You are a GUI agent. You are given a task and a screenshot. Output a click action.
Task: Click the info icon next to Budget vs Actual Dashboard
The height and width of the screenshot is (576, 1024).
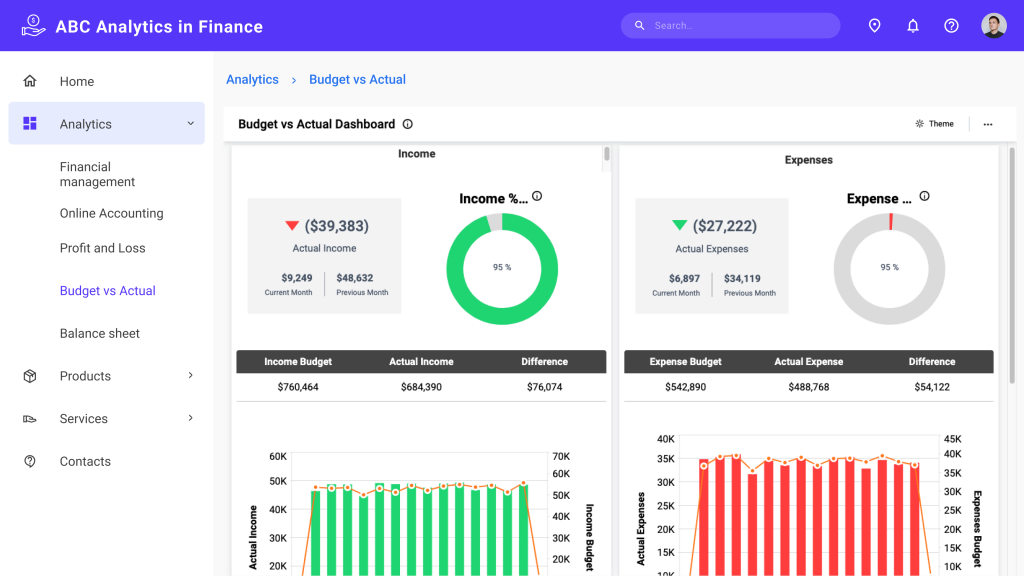click(x=407, y=124)
